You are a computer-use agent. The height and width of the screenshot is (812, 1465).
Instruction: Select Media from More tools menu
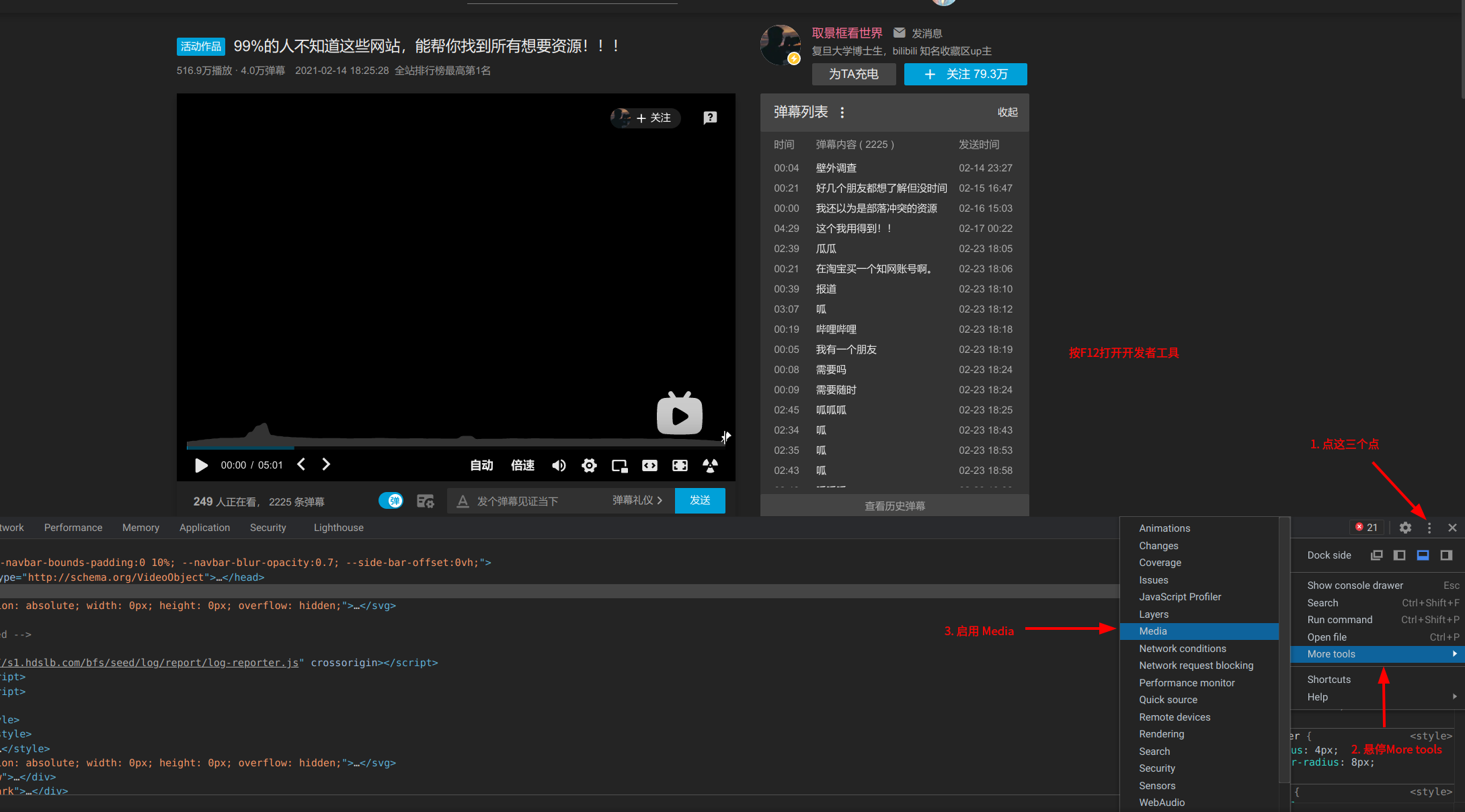click(1153, 631)
